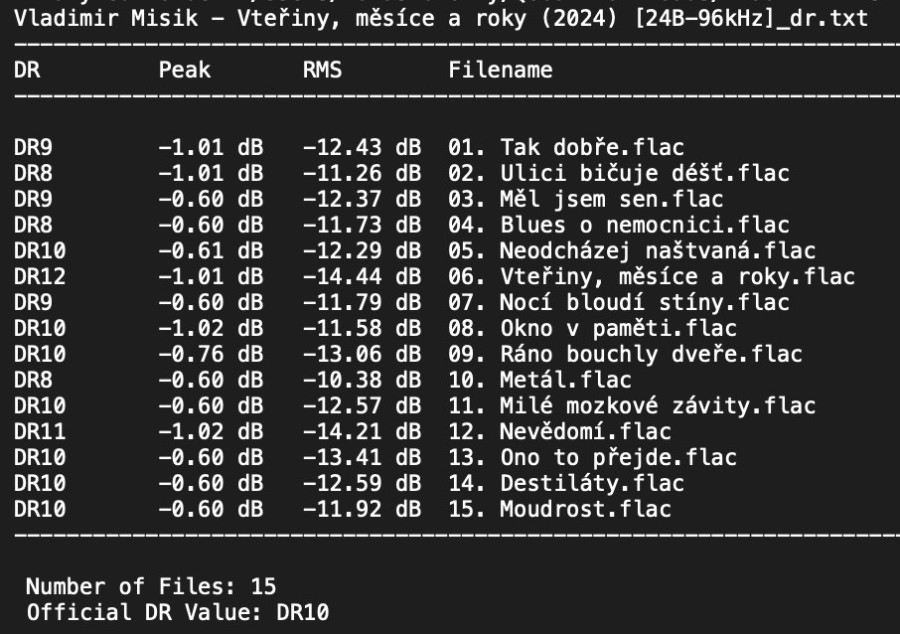
Task: Click the 'Peak' column header
Action: pos(185,71)
